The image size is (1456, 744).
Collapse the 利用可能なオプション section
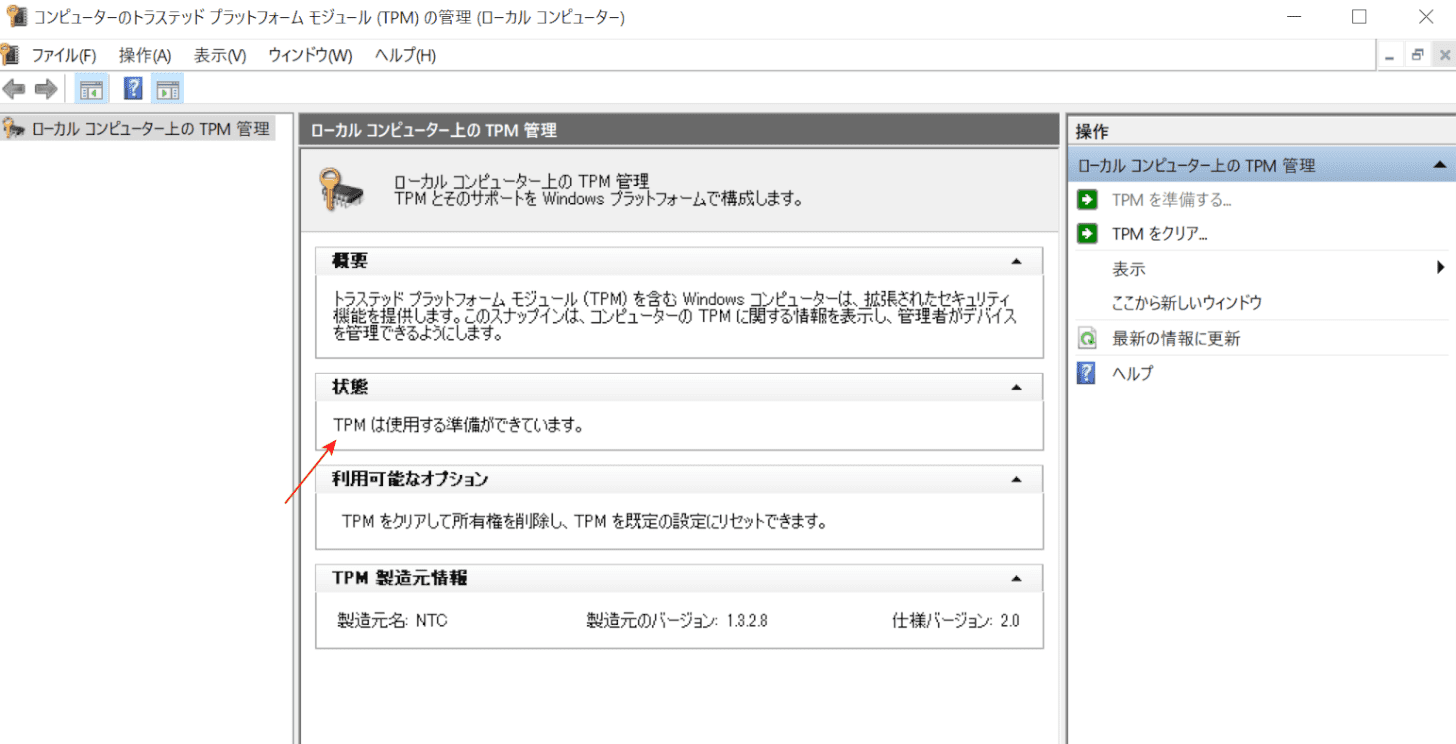[x=1016, y=479]
